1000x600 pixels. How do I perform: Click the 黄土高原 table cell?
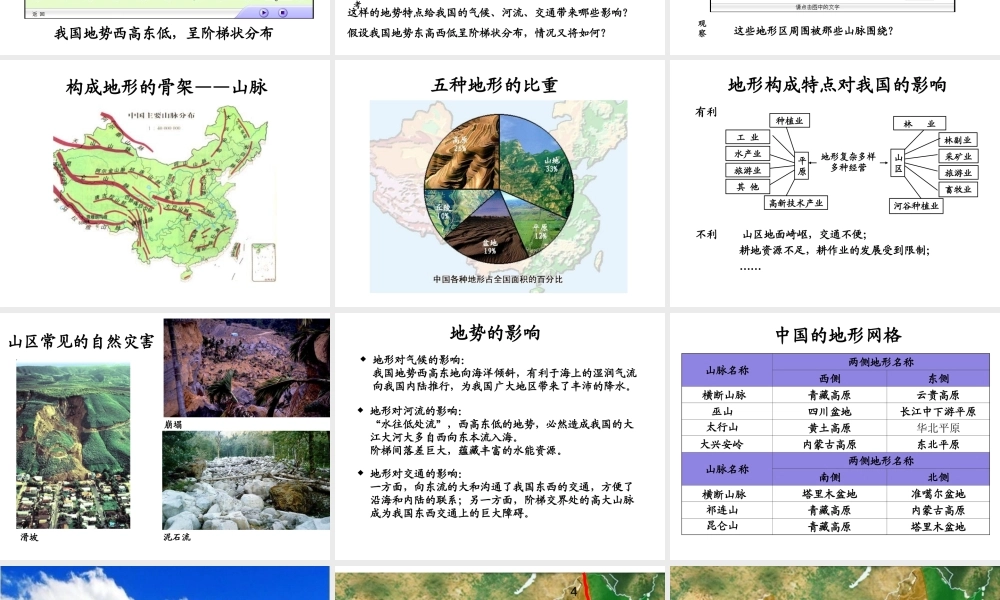pyautogui.click(x=829, y=428)
